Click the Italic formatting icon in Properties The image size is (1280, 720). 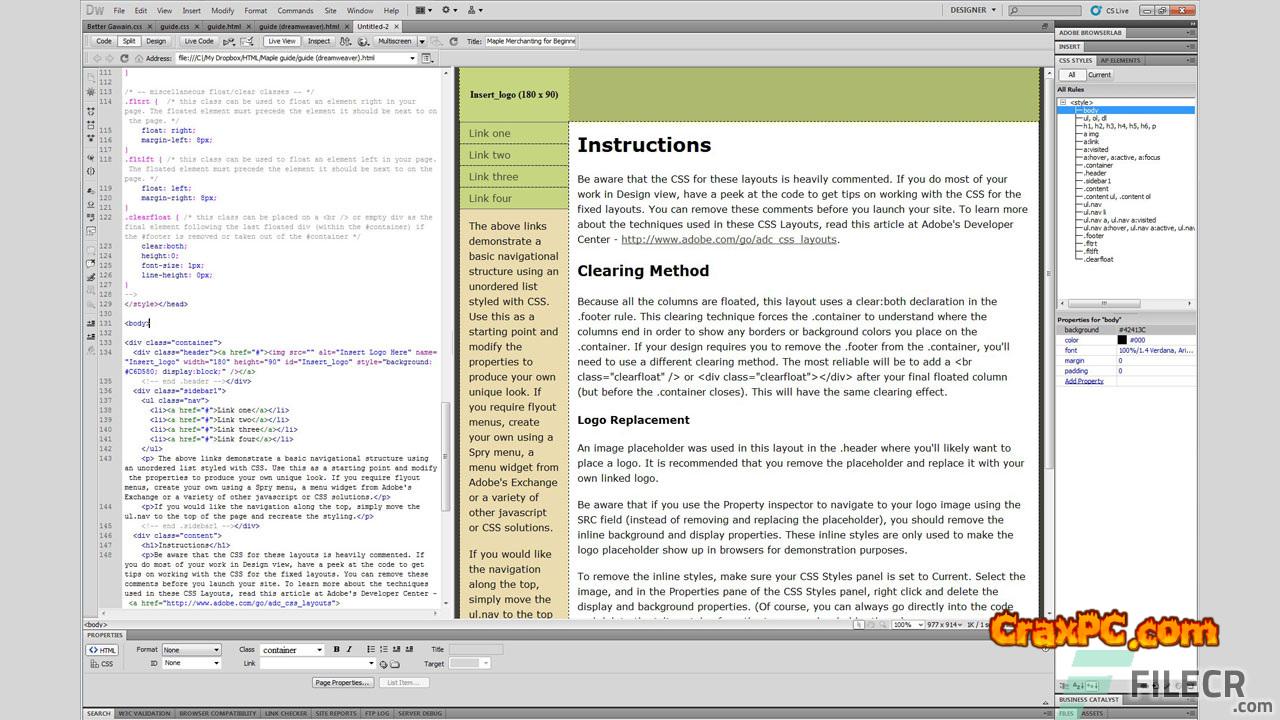(x=349, y=650)
